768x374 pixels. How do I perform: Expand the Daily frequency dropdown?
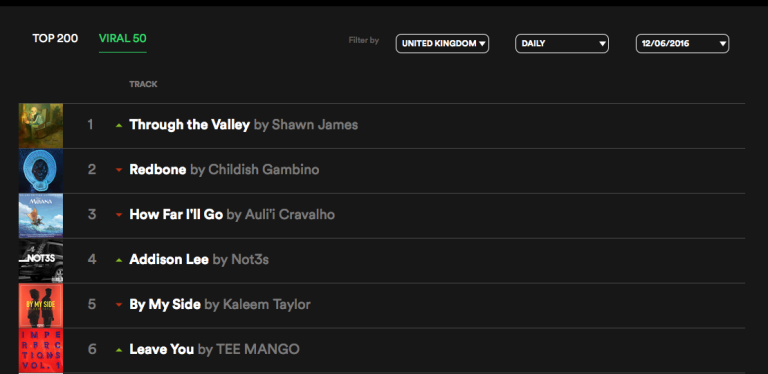pyautogui.click(x=562, y=44)
